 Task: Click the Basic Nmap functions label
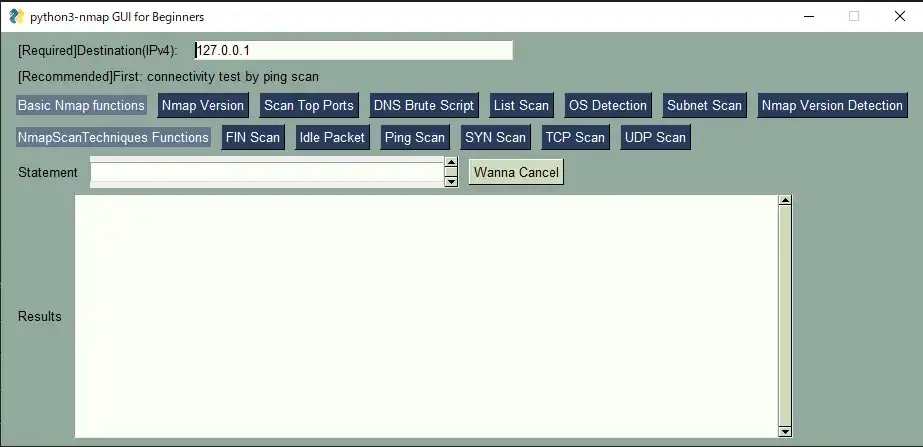[x=81, y=105]
